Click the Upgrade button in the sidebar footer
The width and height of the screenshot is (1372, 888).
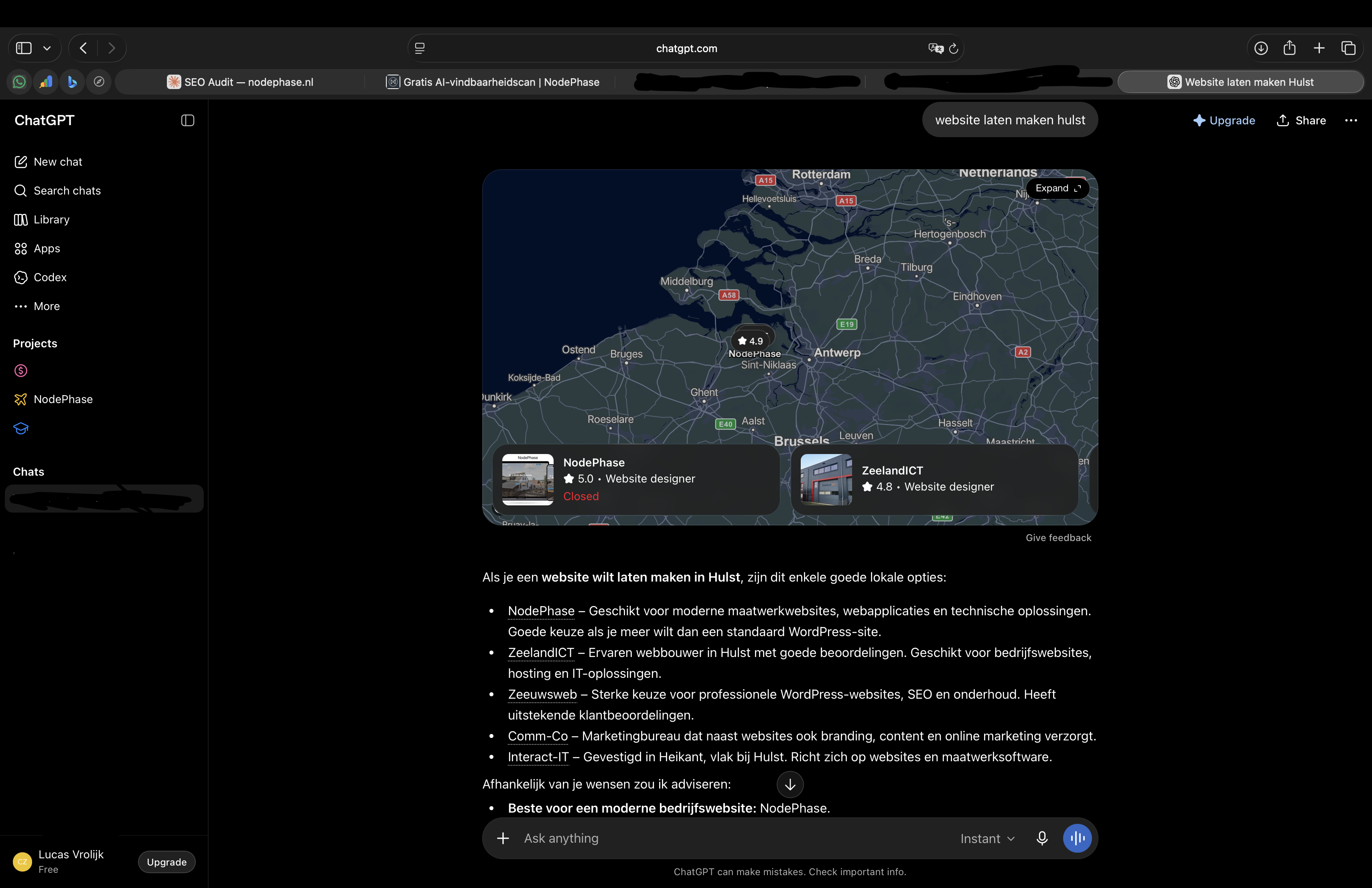(x=166, y=862)
